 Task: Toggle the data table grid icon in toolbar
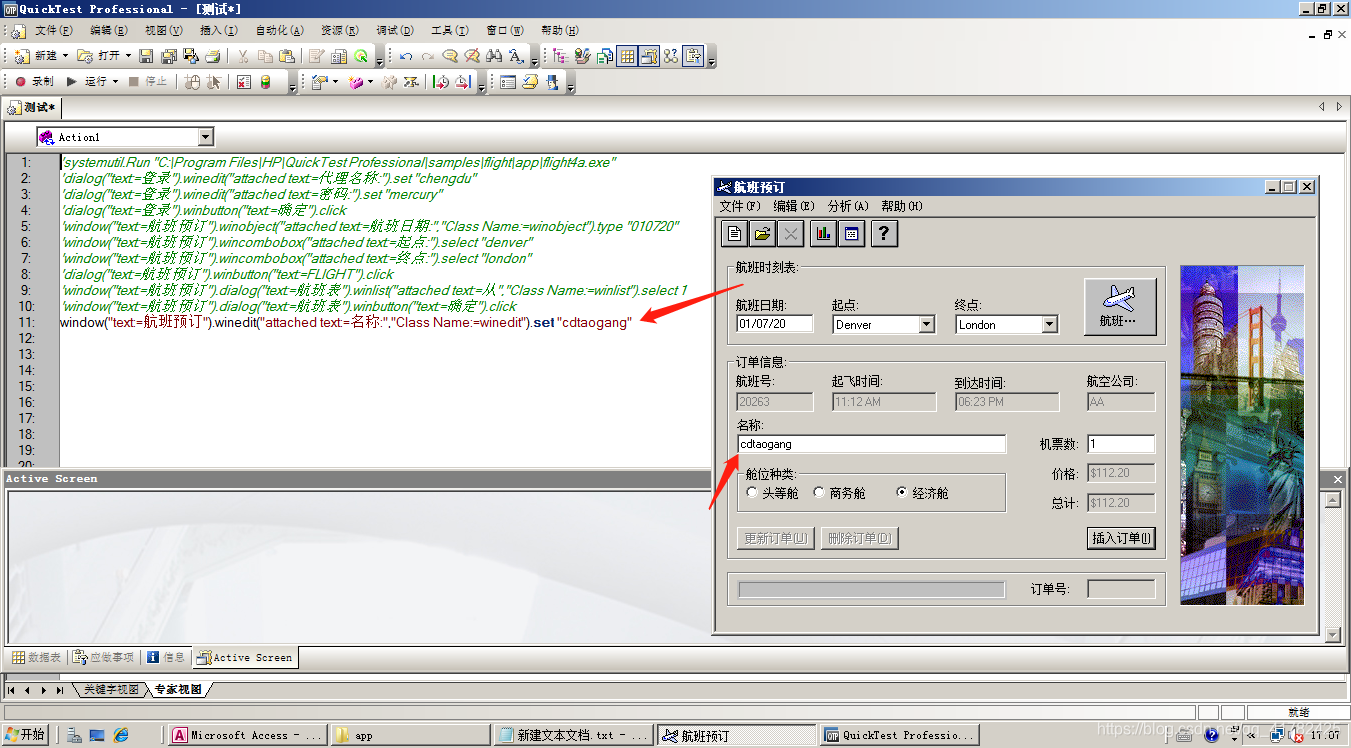tap(627, 56)
